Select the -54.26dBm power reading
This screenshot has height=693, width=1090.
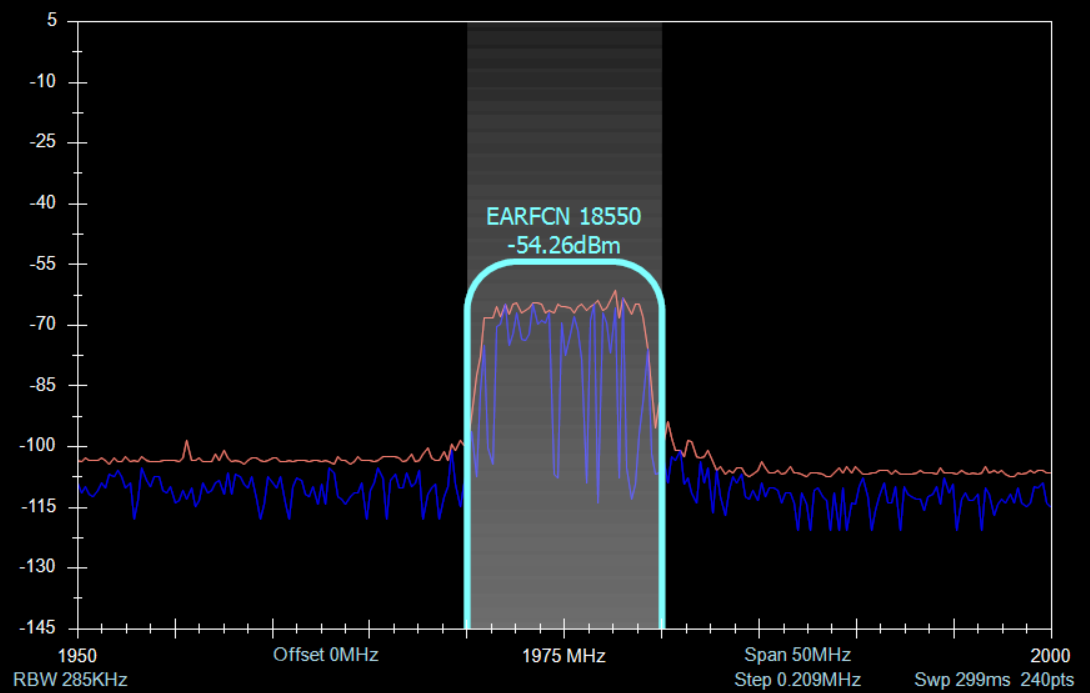(563, 245)
